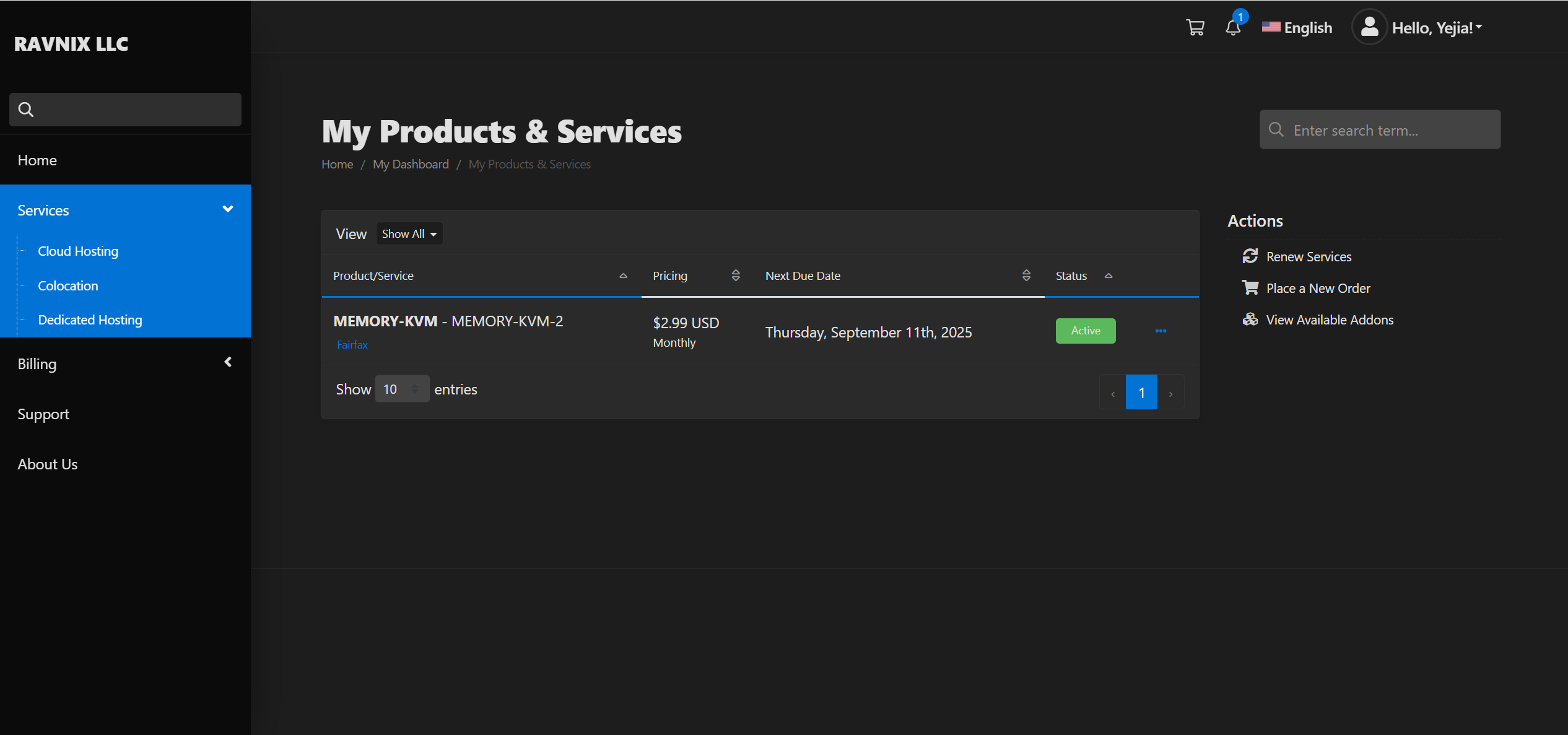Click the View Available Addons cubes icon
This screenshot has width=1568, height=735.
(x=1250, y=320)
